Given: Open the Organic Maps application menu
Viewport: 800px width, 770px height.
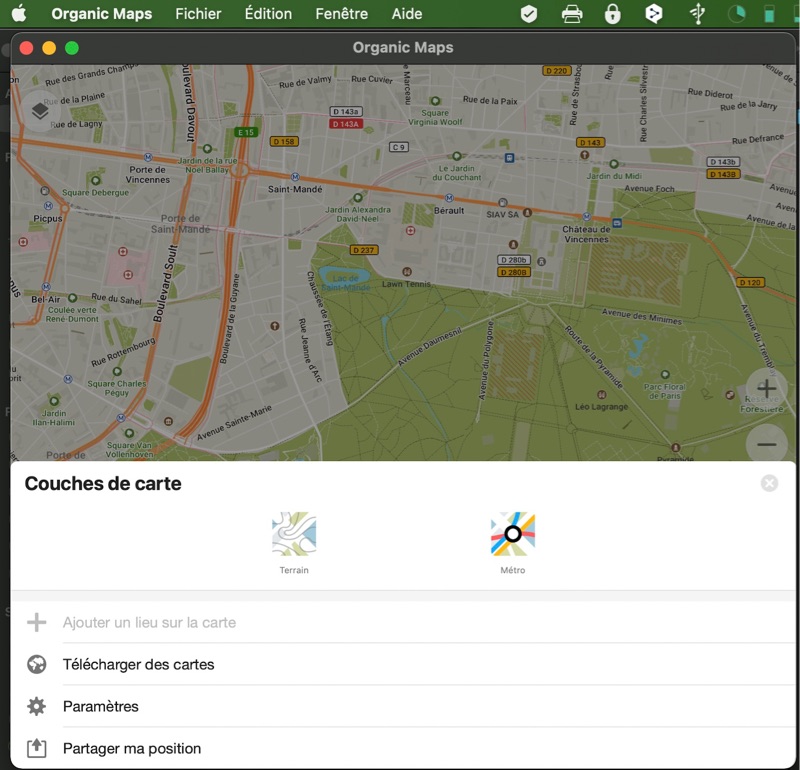Looking at the screenshot, I should click(102, 14).
